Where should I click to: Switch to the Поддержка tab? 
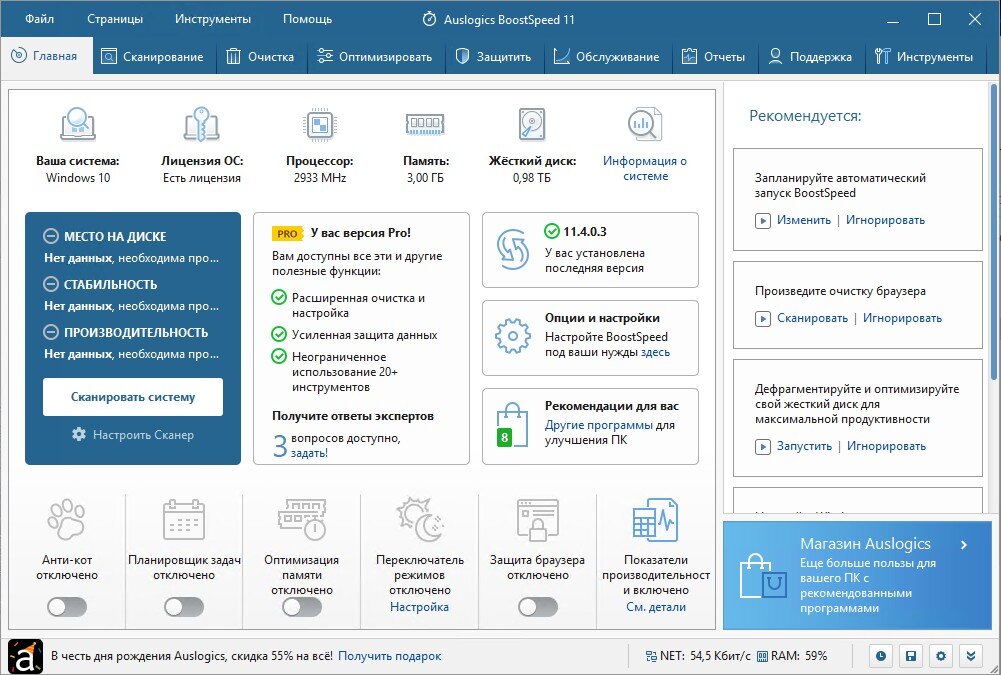coord(809,57)
